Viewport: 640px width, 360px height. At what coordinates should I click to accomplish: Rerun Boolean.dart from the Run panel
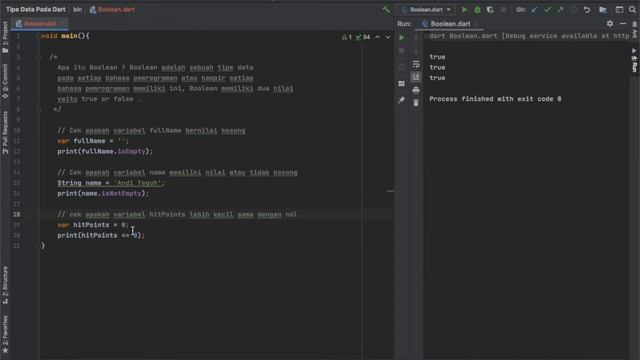[402, 38]
